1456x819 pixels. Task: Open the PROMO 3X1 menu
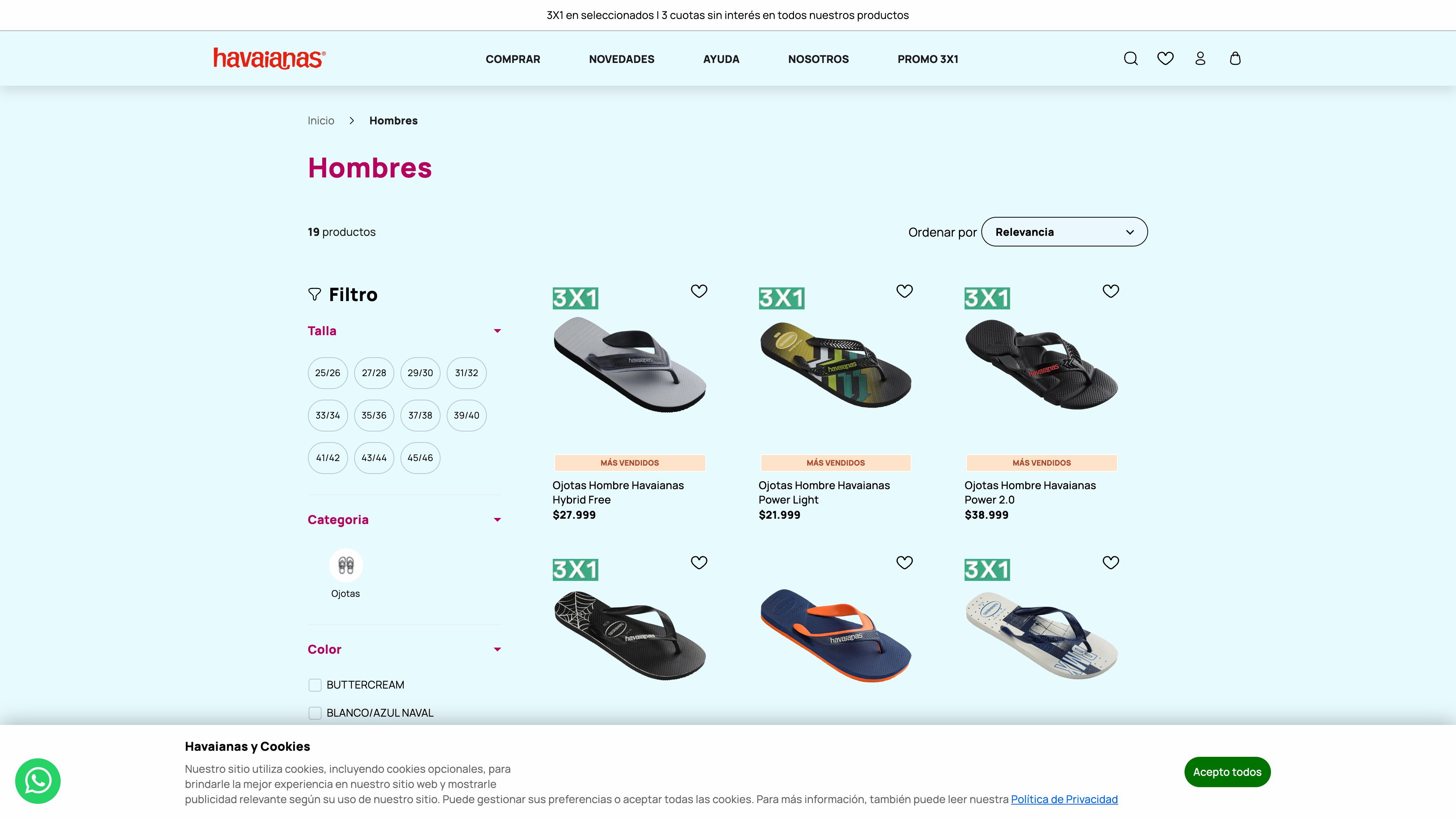click(x=927, y=59)
